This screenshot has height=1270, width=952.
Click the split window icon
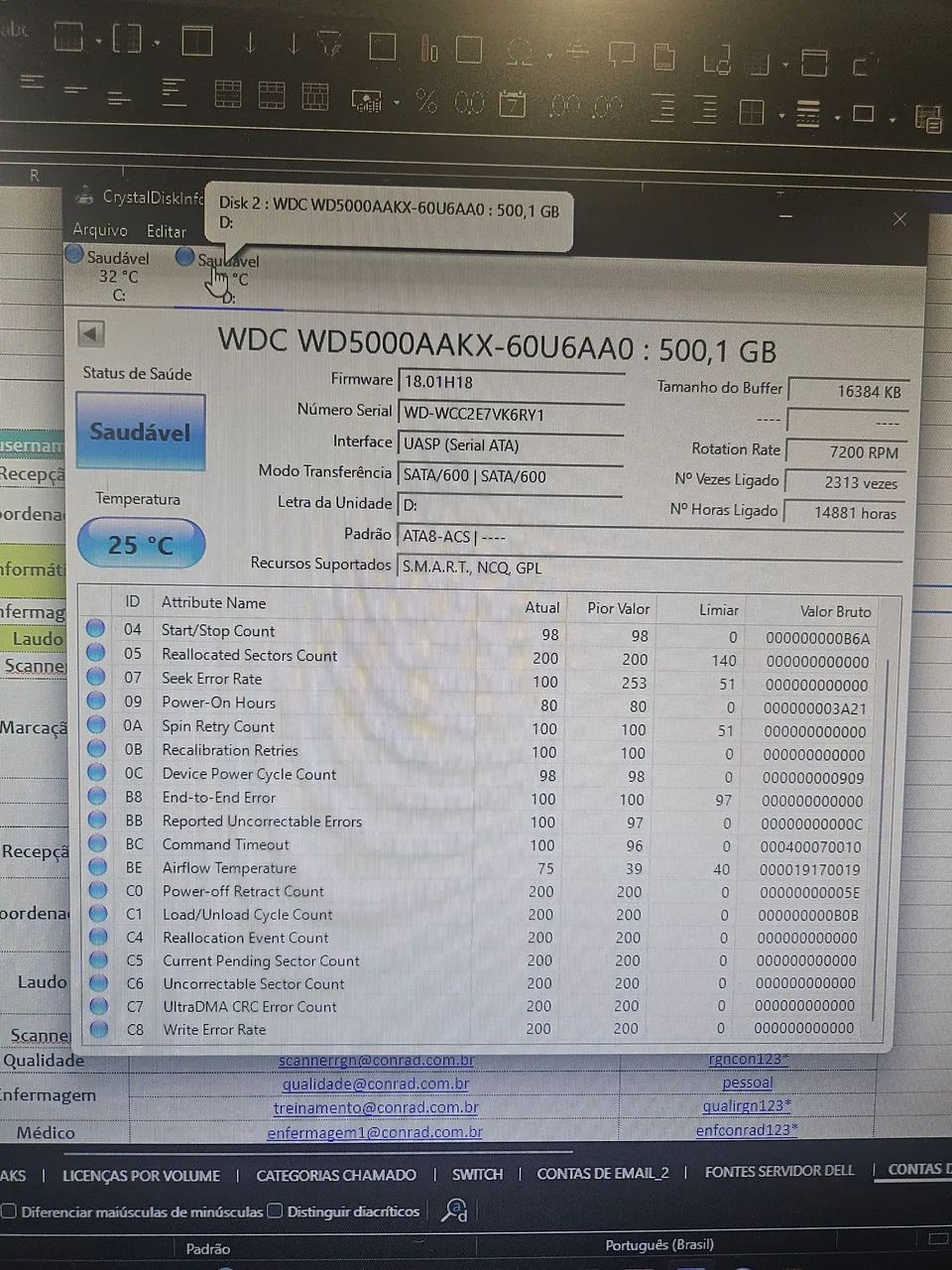(814, 63)
